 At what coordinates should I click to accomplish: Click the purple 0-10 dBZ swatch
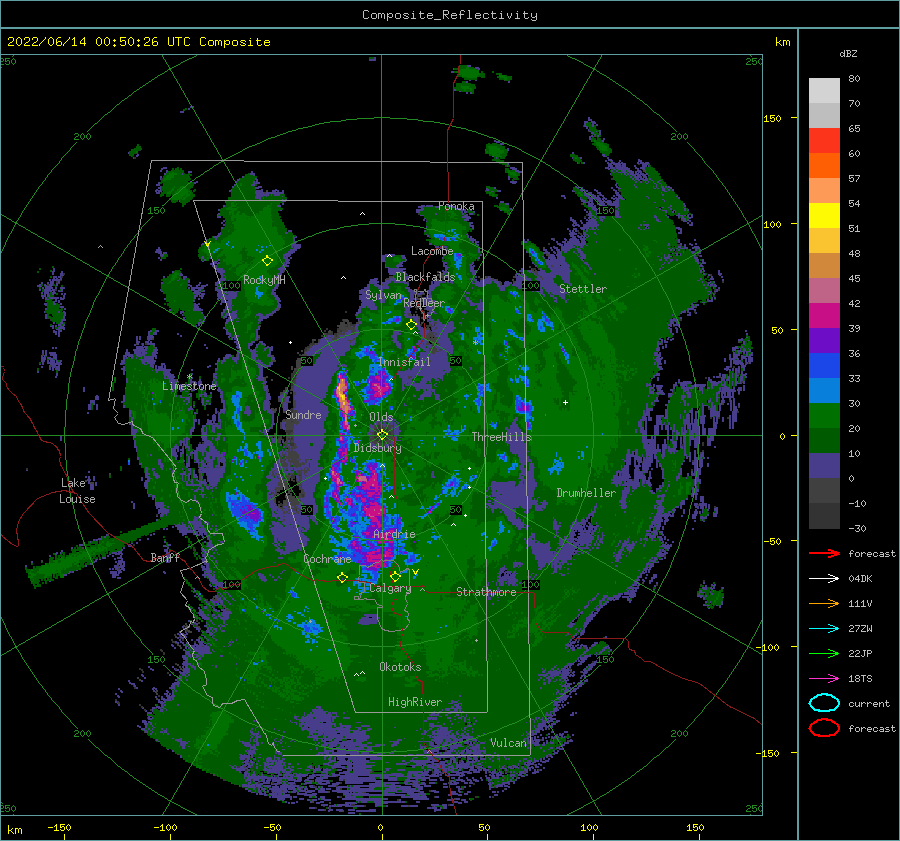[824, 466]
